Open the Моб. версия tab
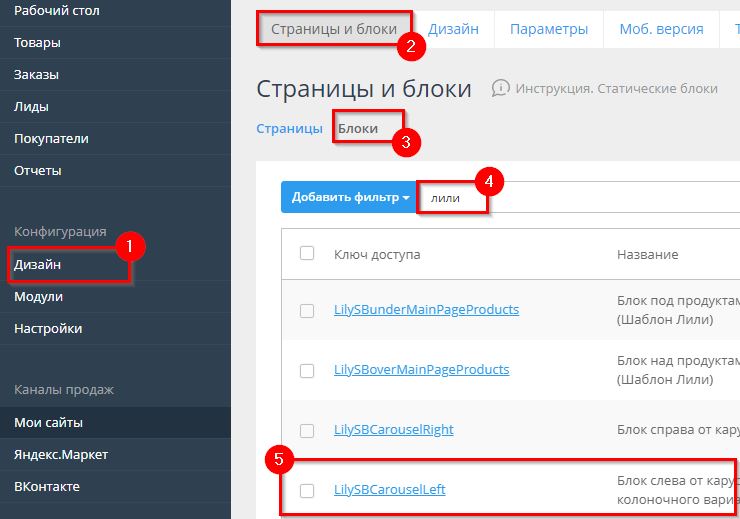This screenshot has height=519, width=740. click(x=661, y=29)
